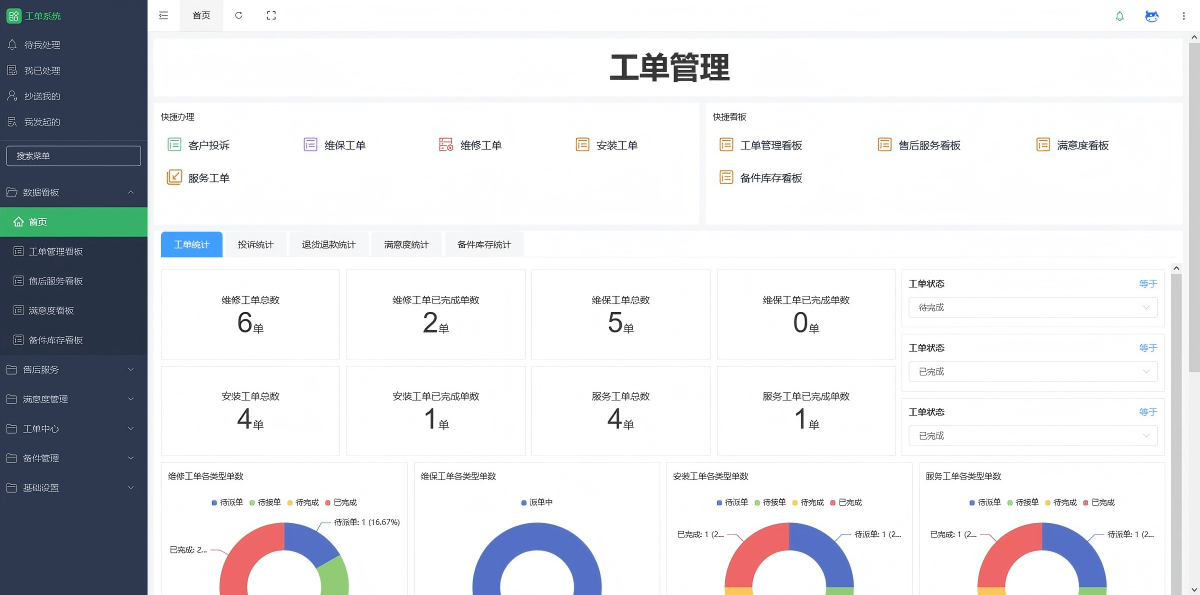Viewport: 1200px width, 595px height.
Task: Open 我发起的 sidebar icon
Action: pyautogui.click(x=12, y=122)
